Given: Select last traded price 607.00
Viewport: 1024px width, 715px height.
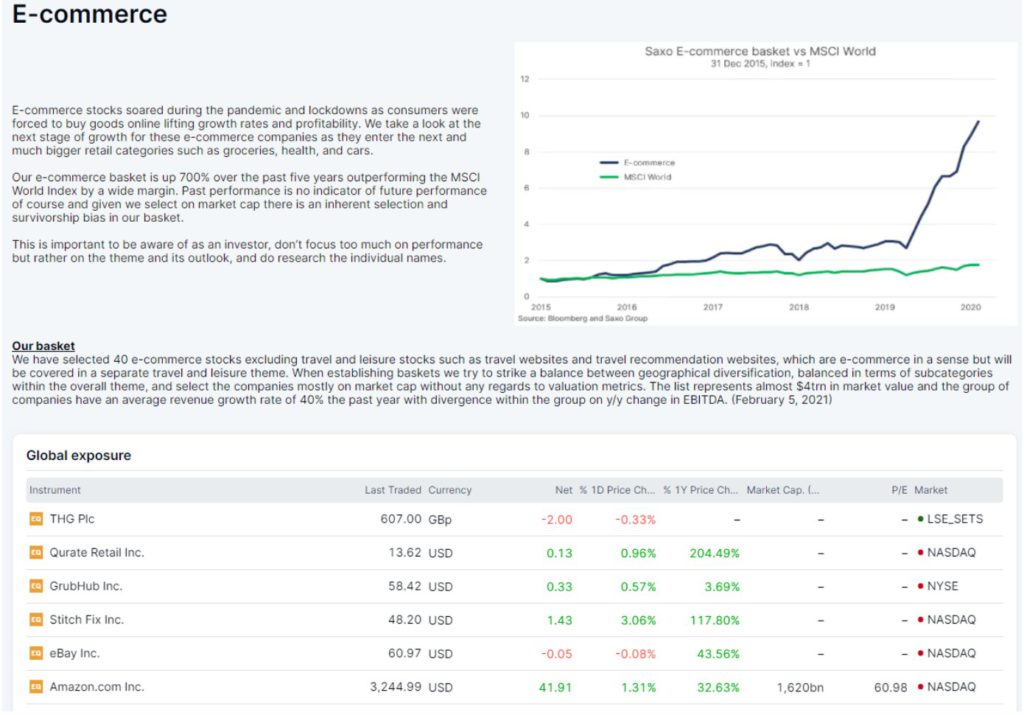Looking at the screenshot, I should coord(400,519).
